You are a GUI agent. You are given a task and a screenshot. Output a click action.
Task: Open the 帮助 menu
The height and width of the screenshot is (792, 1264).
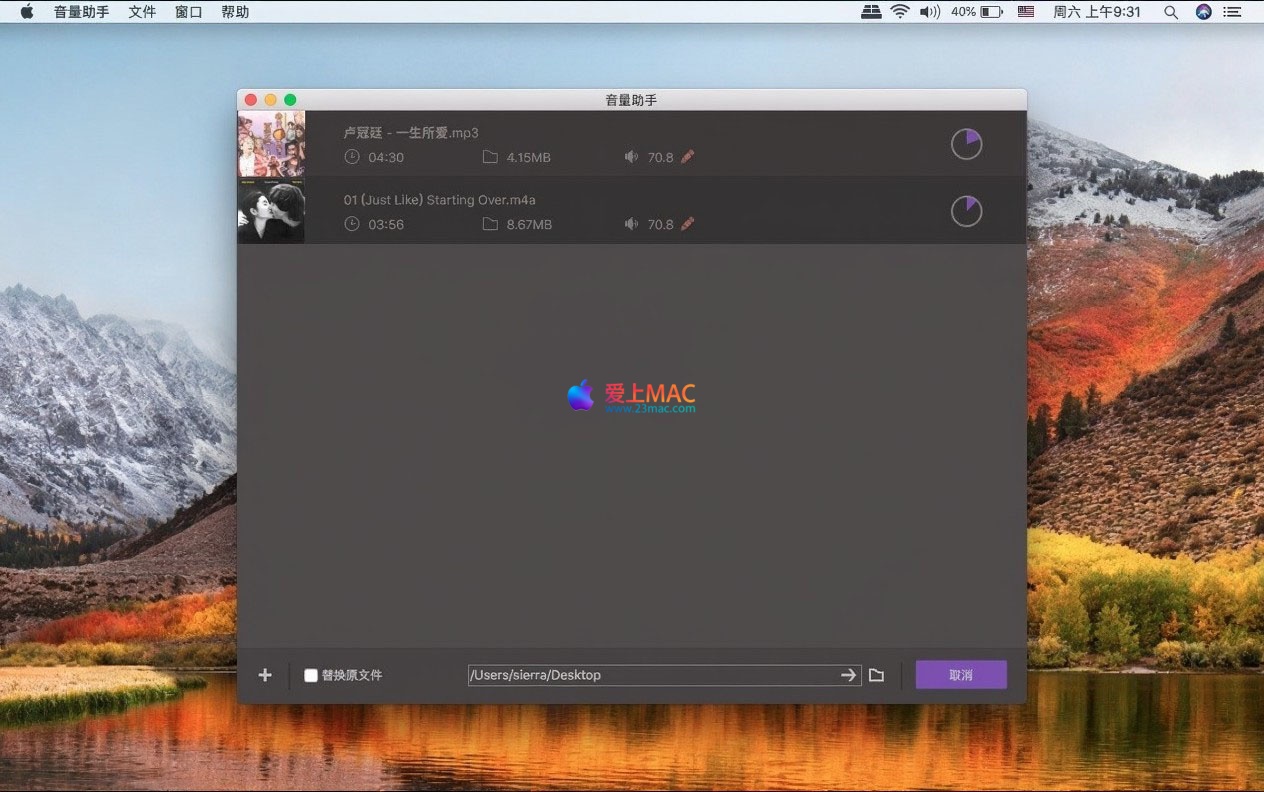pyautogui.click(x=235, y=12)
